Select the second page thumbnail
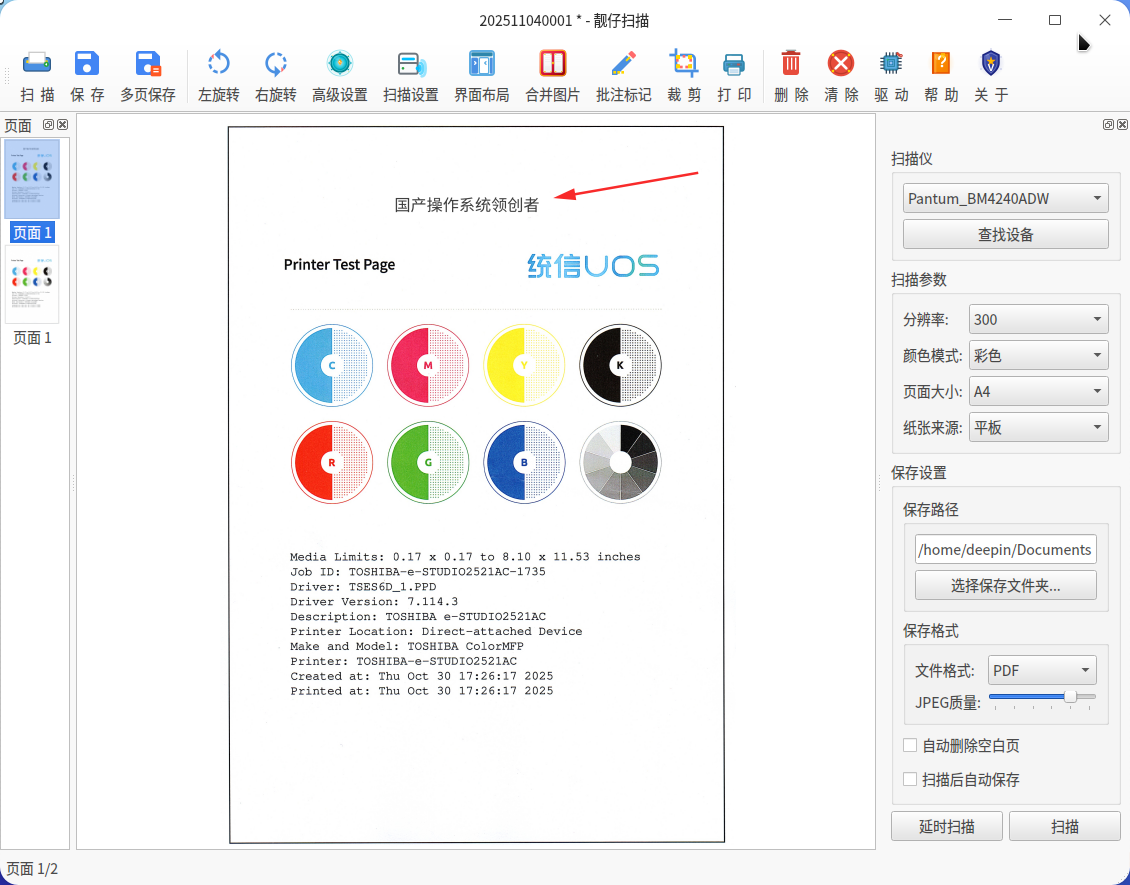The width and height of the screenshot is (1130, 885). [32, 285]
